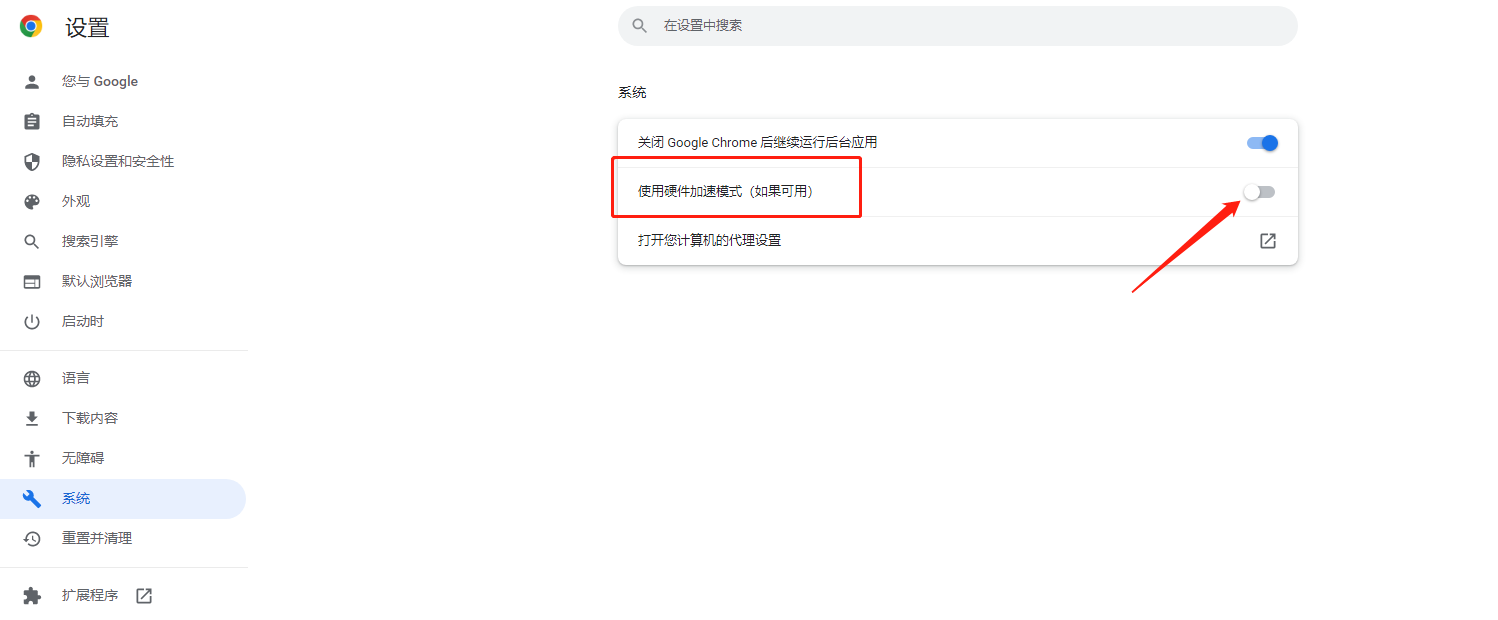Click the open-in-new icon for proxy settings

pos(1268,241)
